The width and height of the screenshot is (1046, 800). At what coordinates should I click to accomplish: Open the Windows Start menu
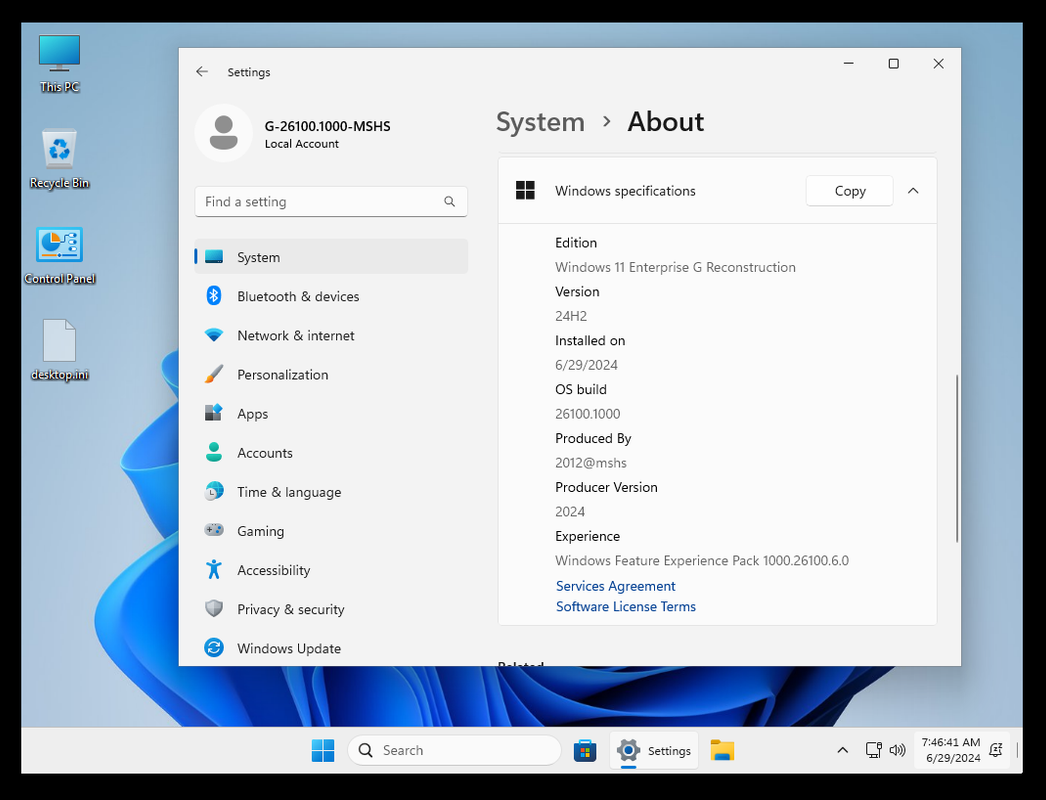(x=323, y=751)
